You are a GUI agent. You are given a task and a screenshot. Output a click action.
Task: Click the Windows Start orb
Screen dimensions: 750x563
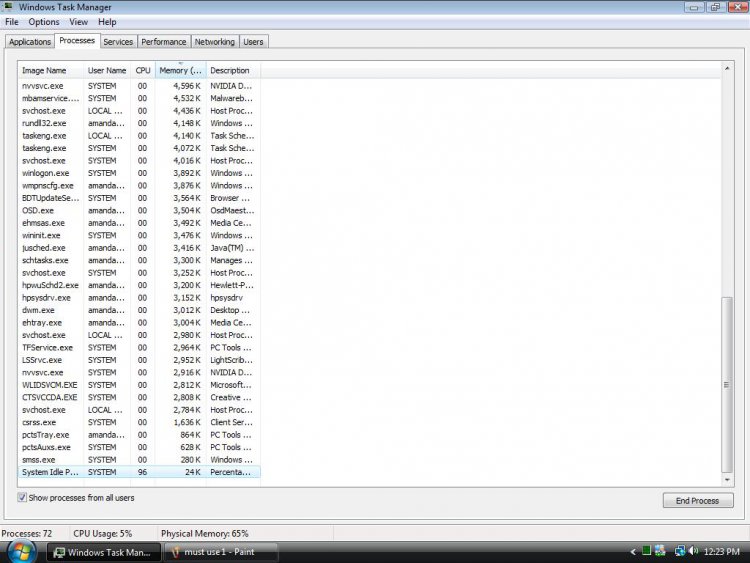point(20,551)
